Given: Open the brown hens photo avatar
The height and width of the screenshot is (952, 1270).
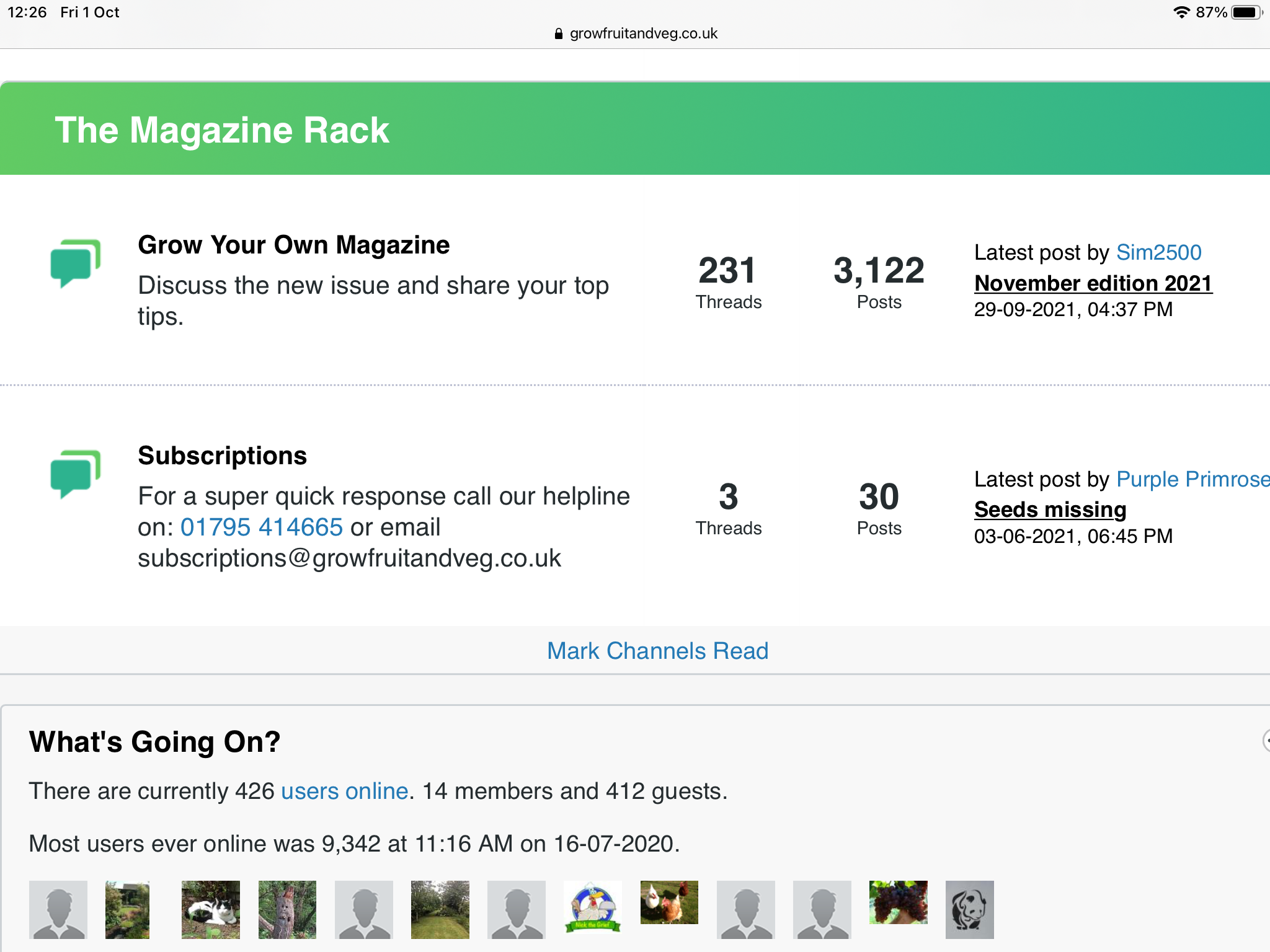Looking at the screenshot, I should (669, 902).
